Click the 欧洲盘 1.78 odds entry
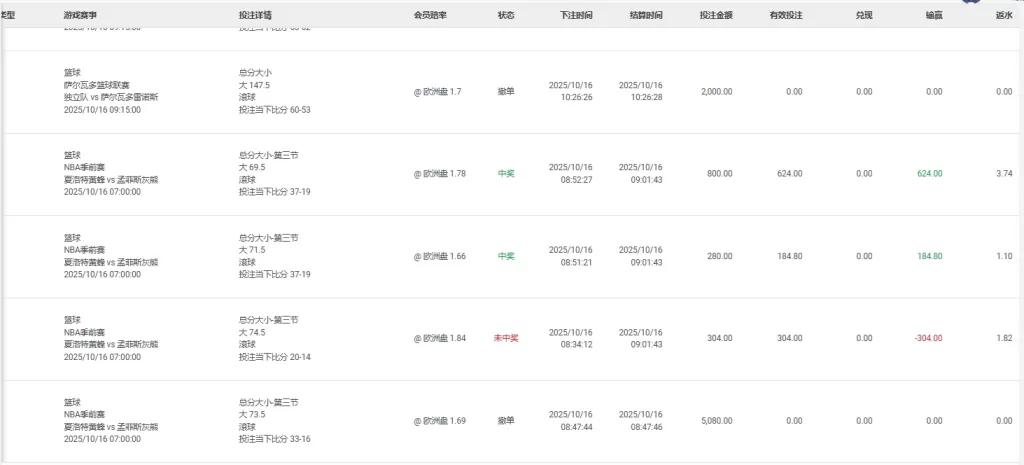Screen dimensions: 1024x465 [x=440, y=174]
